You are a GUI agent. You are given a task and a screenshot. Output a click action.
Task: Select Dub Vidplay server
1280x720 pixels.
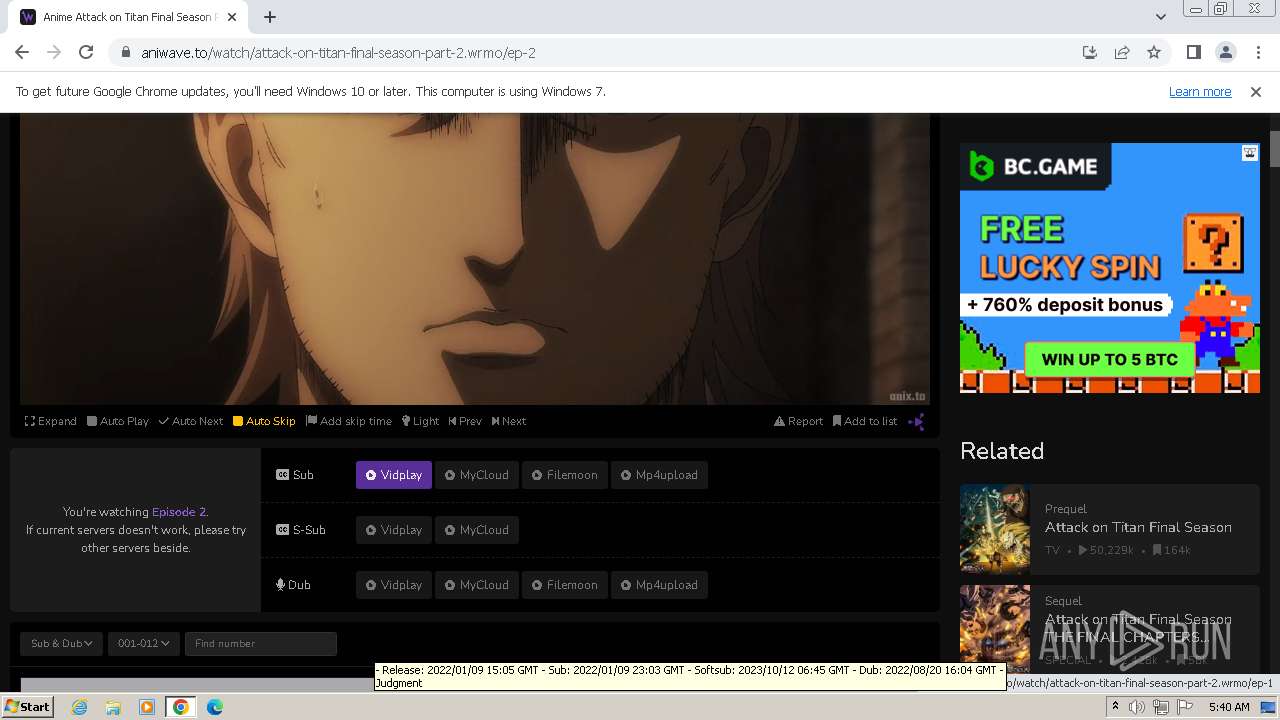pos(394,585)
